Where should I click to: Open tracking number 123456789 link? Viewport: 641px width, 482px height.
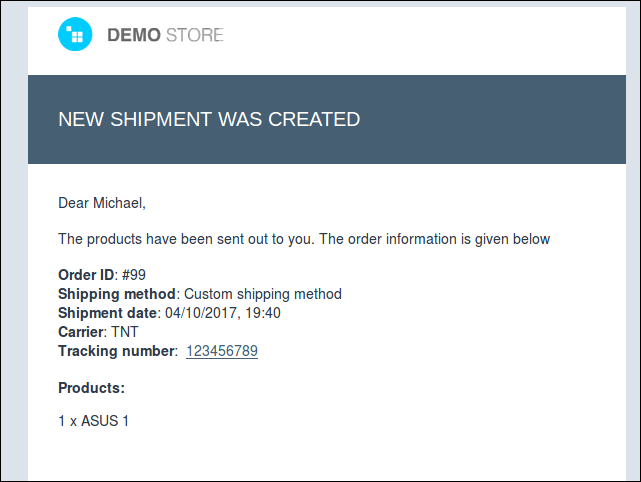click(x=222, y=351)
